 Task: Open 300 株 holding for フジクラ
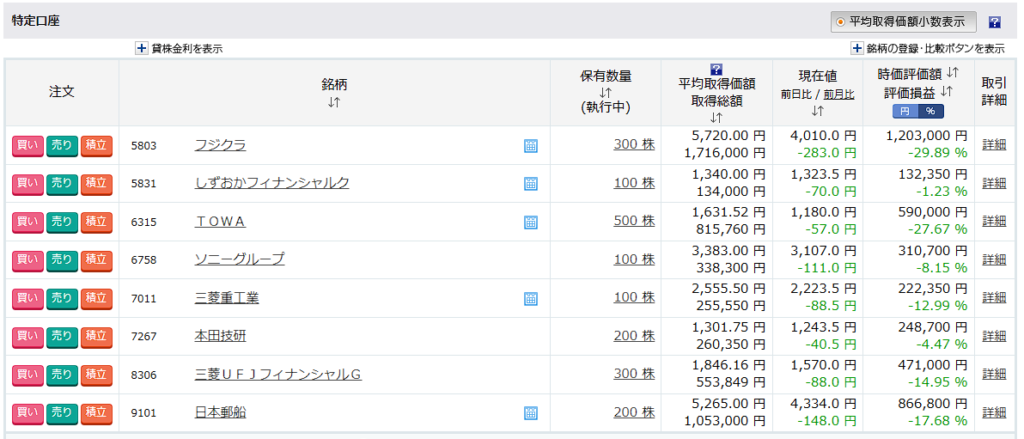click(x=633, y=146)
